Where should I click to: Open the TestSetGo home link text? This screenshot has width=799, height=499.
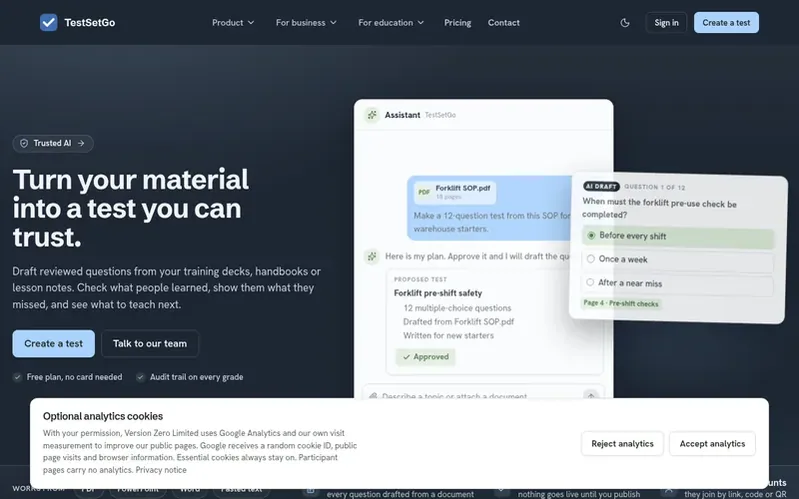coord(90,22)
